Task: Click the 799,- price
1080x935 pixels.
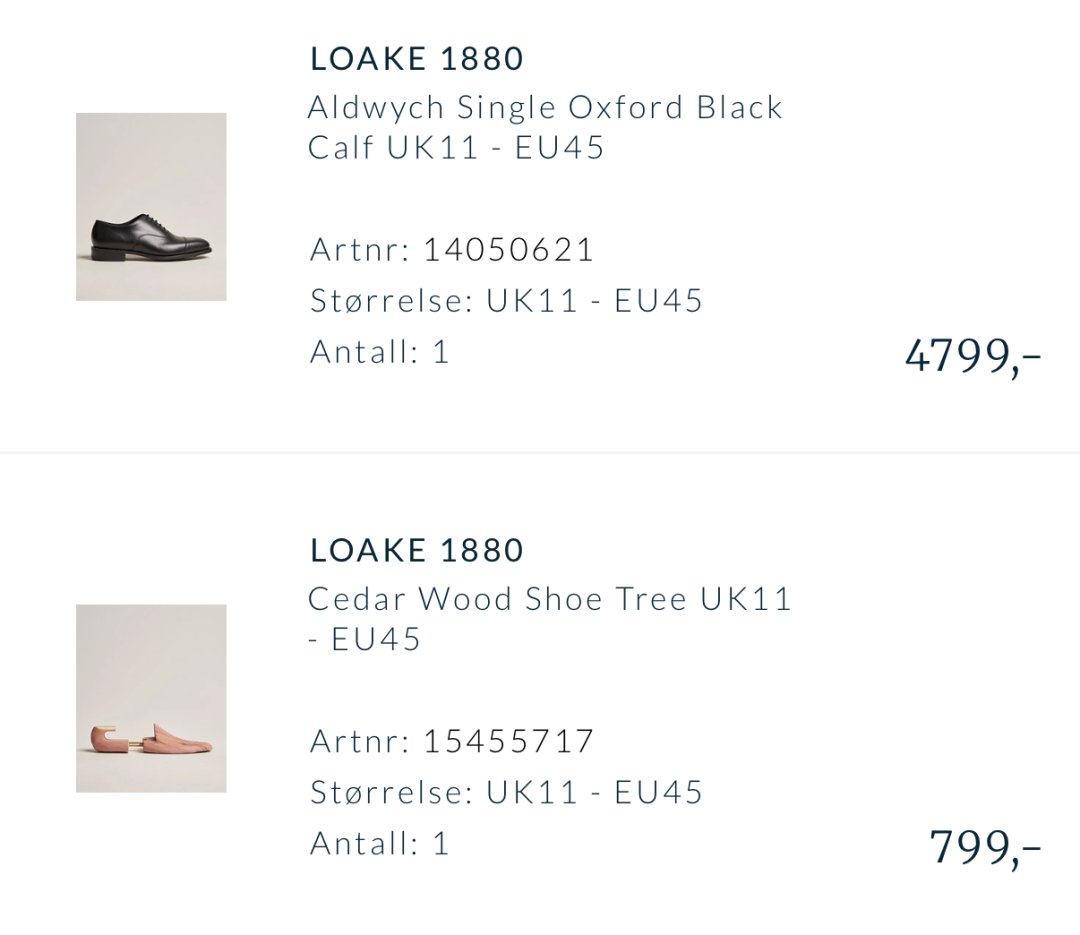Action: tap(985, 847)
